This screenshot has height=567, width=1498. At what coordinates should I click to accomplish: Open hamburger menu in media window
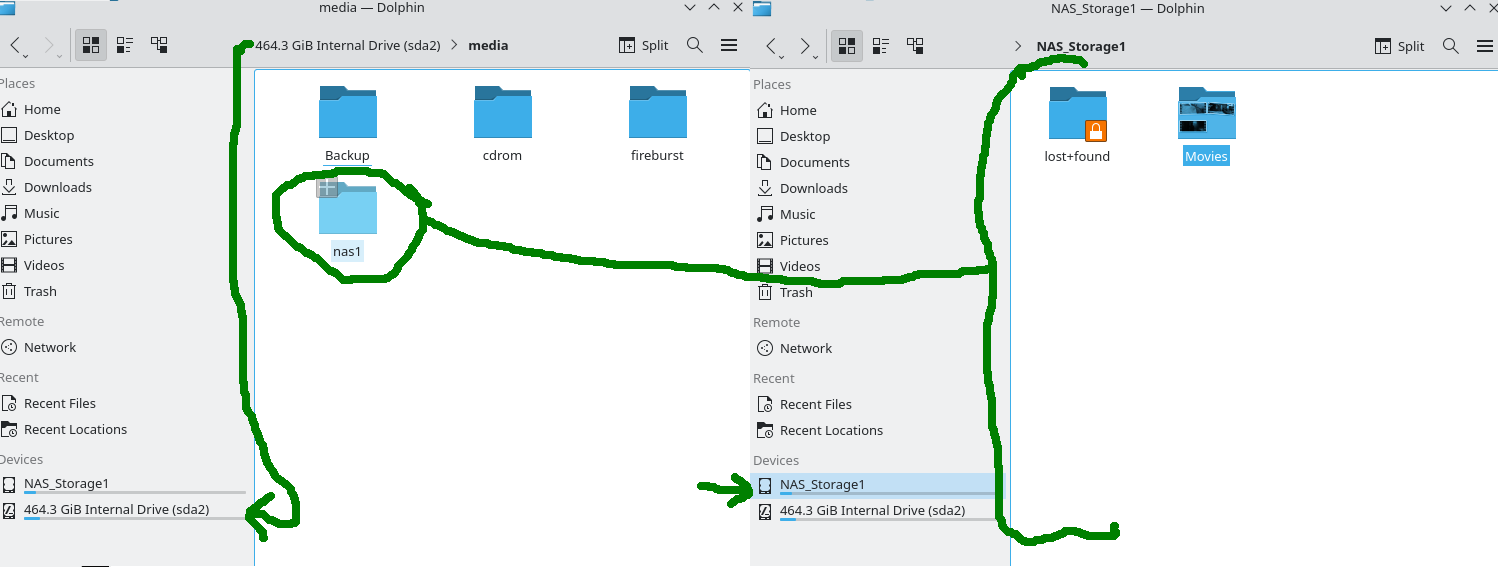tap(729, 45)
